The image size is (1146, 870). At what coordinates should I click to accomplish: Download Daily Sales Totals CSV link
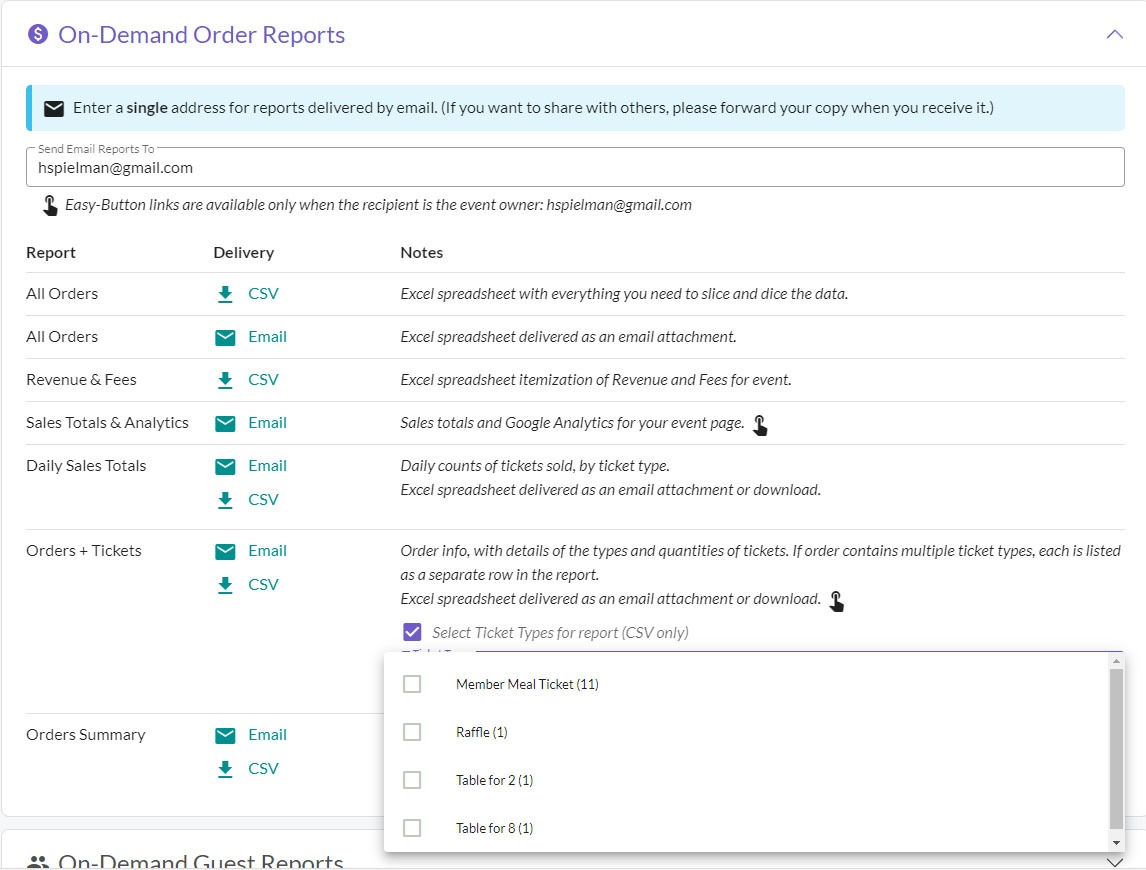coord(263,500)
